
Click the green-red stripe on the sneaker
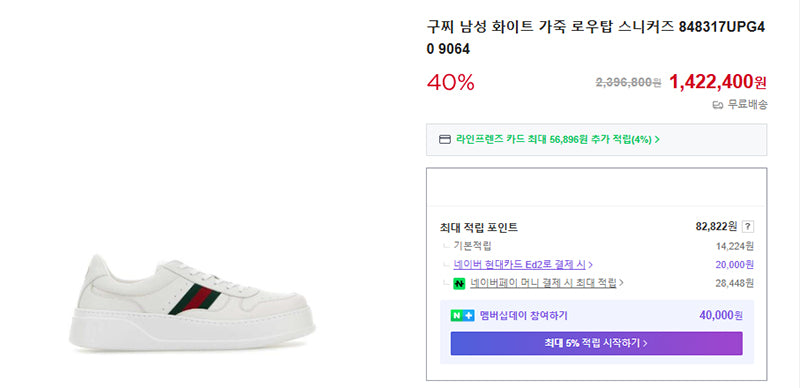click(x=194, y=300)
